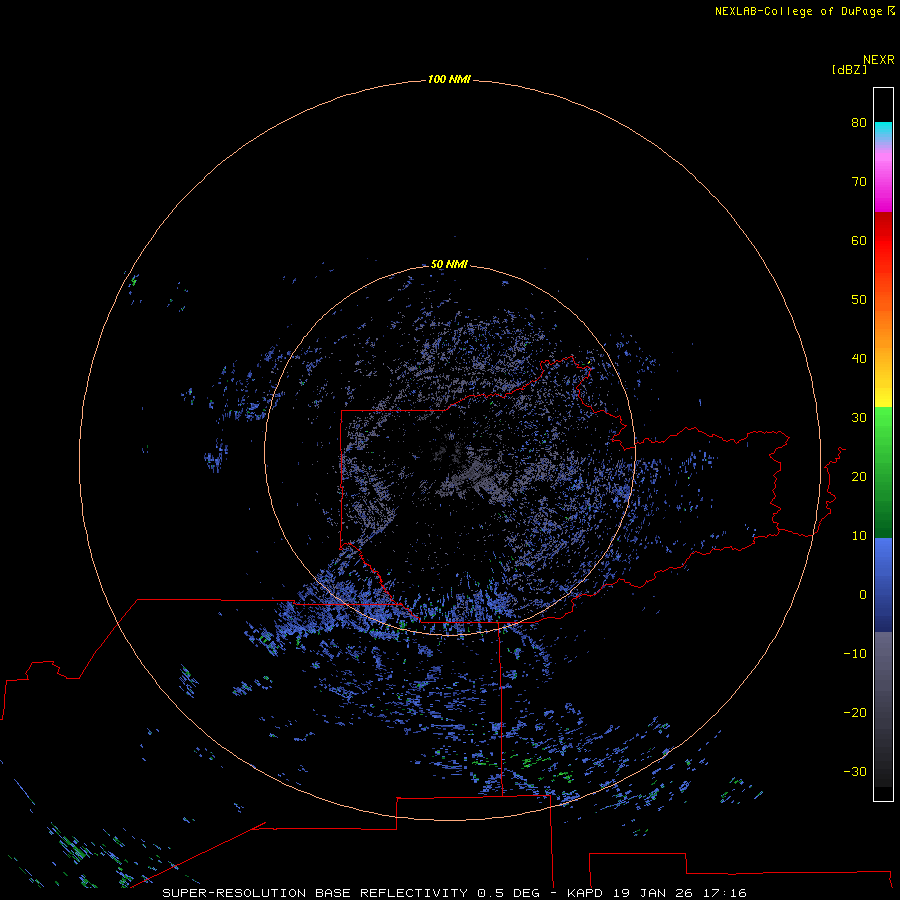Click the 80 dBZ scale value
Viewport: 900px width, 900px height.
(859, 122)
